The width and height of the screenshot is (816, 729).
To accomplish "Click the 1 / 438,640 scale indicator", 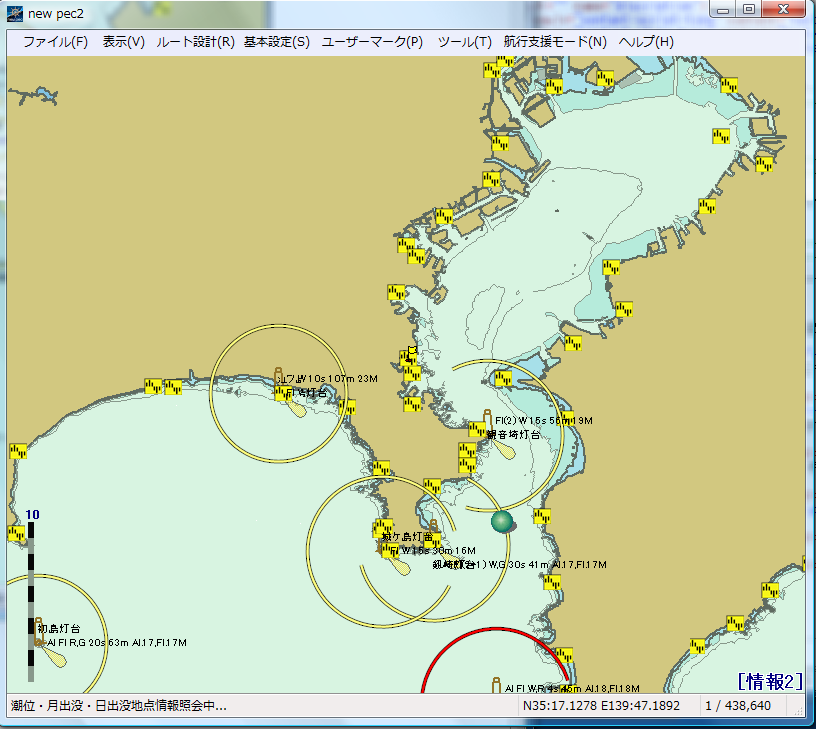I will [x=738, y=706].
